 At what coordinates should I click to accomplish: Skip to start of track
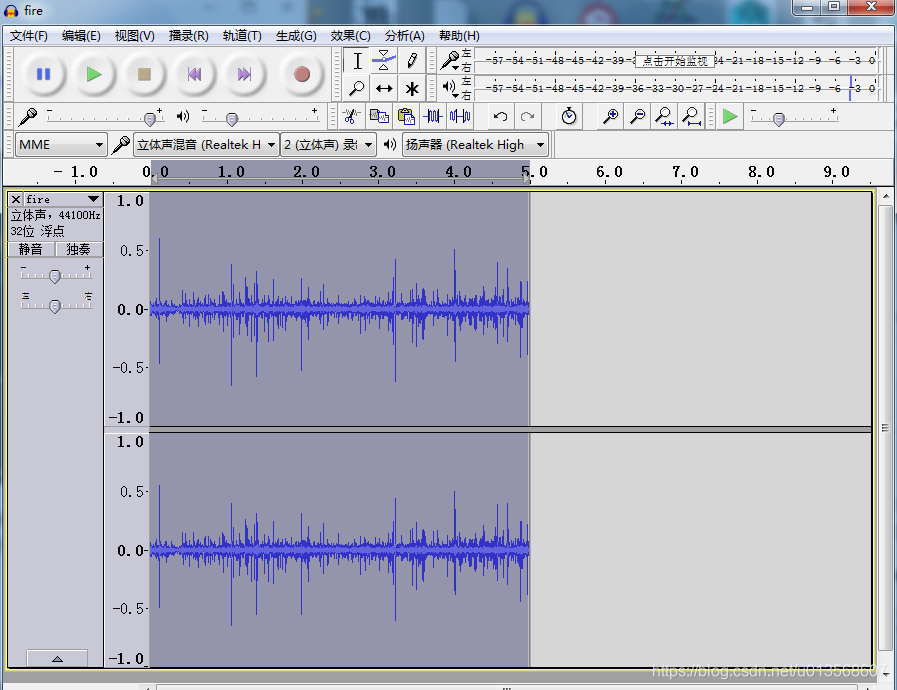pos(195,74)
